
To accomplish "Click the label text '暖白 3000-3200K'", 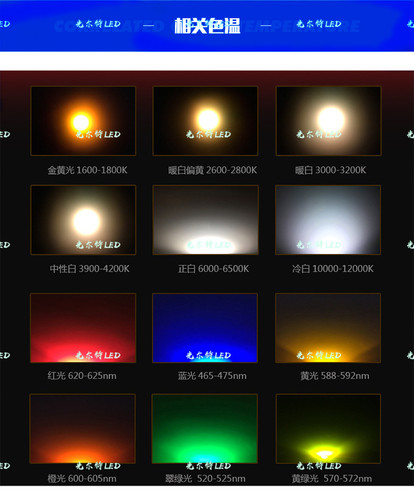I will 330,170.
